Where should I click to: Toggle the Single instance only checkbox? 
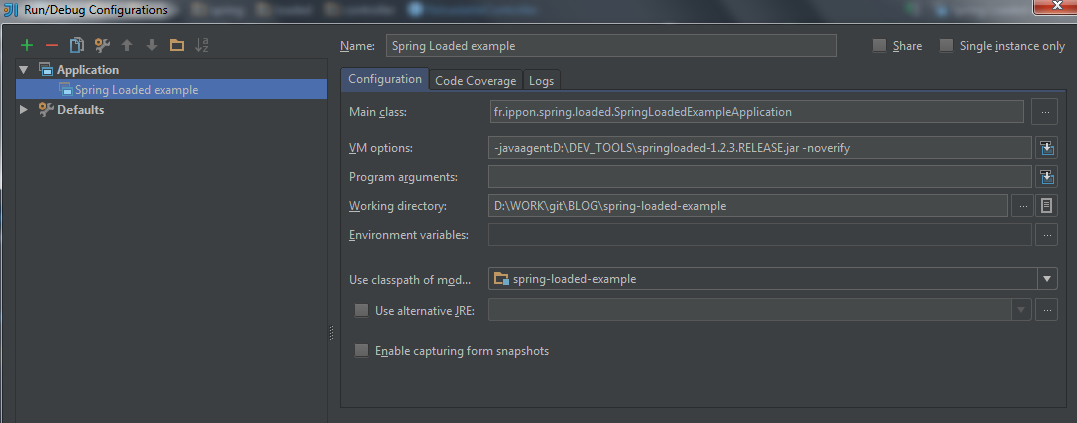[946, 46]
